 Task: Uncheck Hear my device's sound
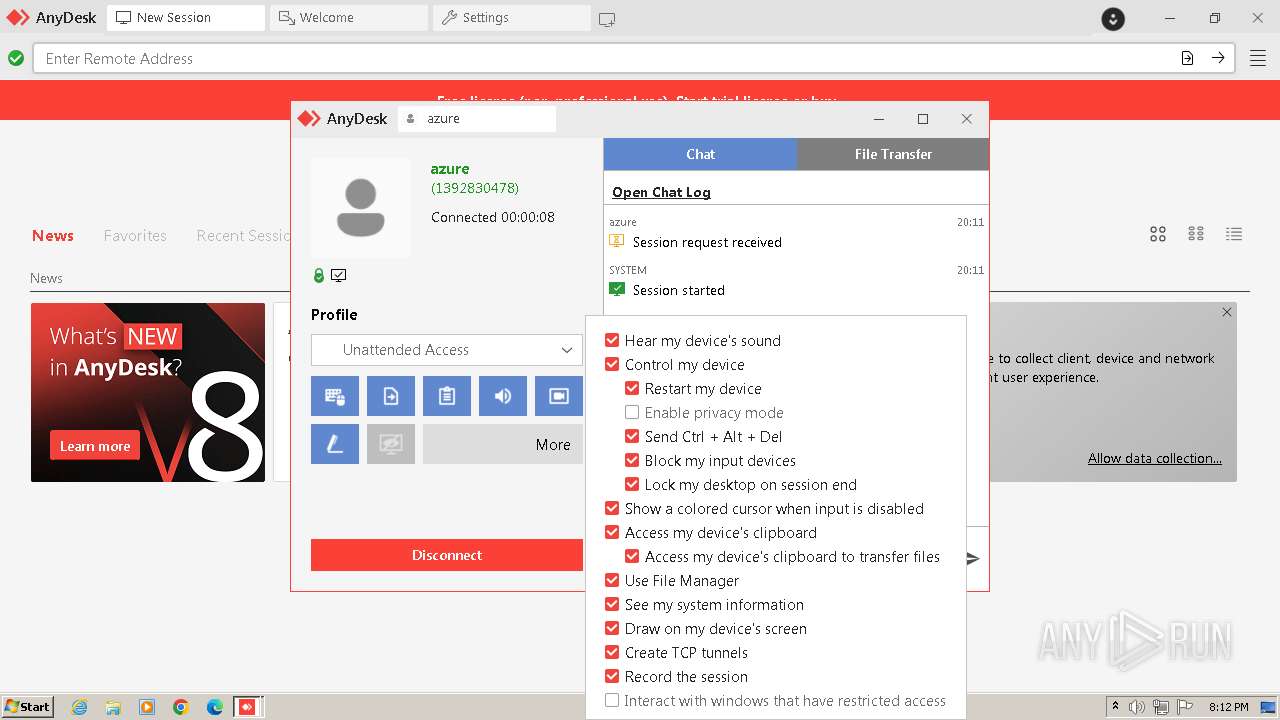612,340
